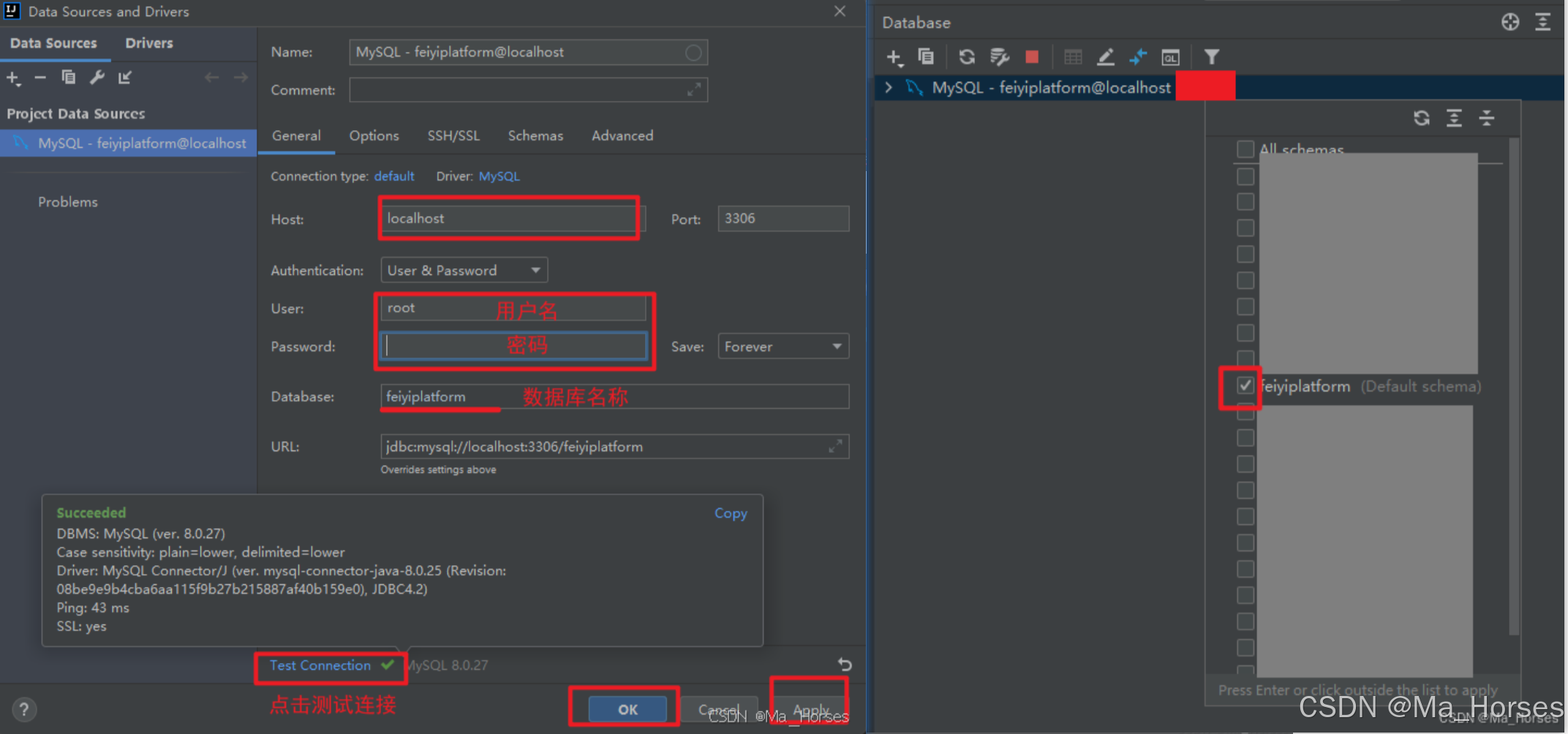Open the filter icon in Database toolbar
The width and height of the screenshot is (1568, 734).
(1212, 56)
